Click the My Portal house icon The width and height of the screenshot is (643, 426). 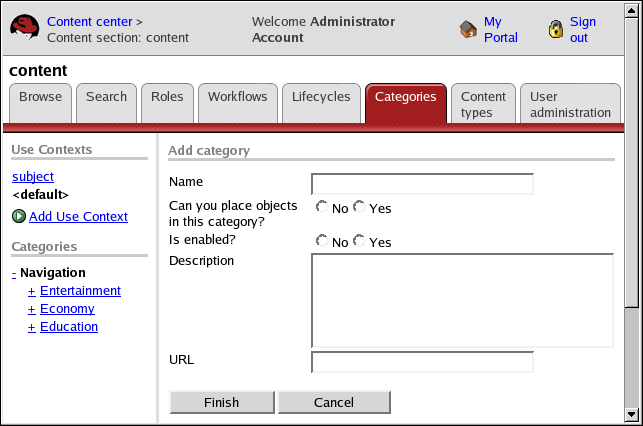(468, 30)
